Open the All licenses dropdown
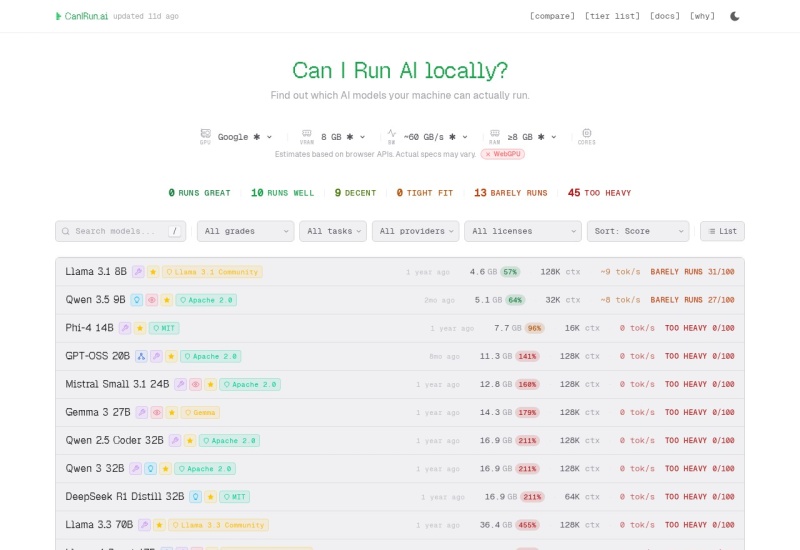Image resolution: width=800 pixels, height=550 pixels. click(522, 231)
